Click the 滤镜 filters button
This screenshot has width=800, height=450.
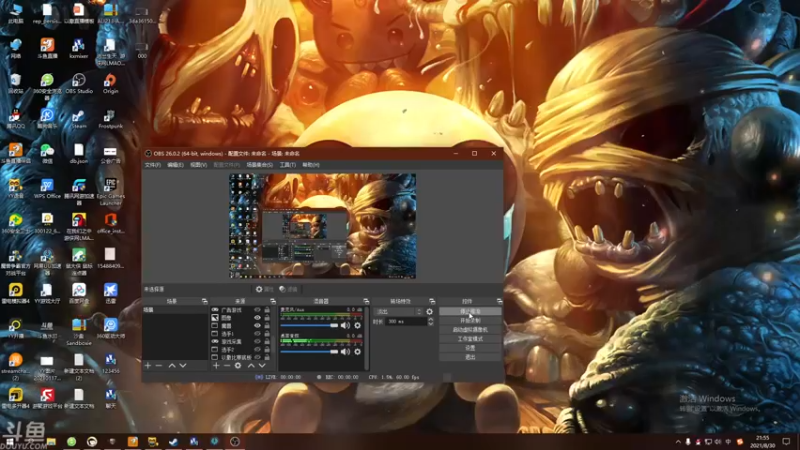(288, 289)
